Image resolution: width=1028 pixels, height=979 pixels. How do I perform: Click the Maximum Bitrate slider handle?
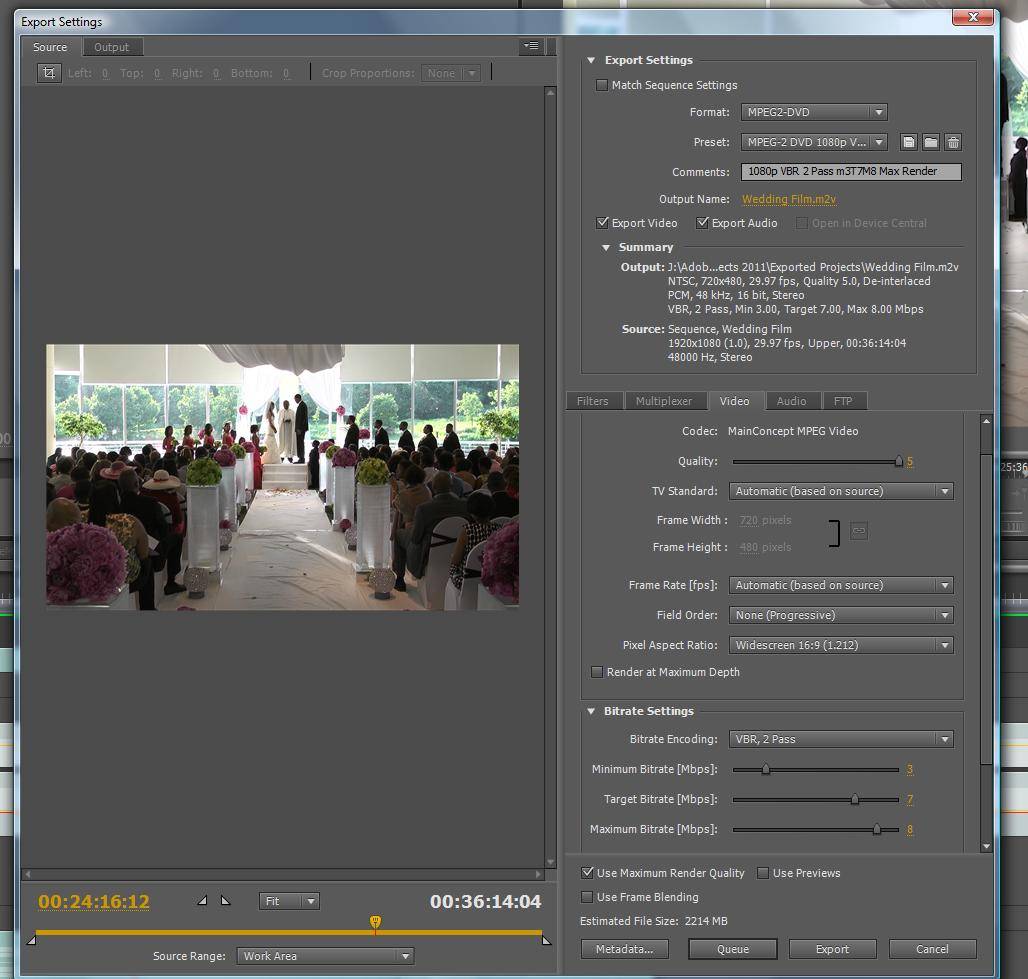click(877, 829)
